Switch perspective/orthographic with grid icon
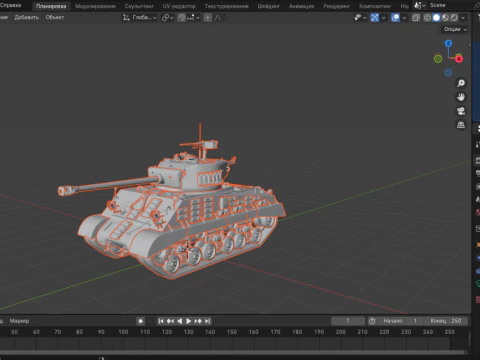Viewport: 480px width, 360px height. (x=461, y=125)
